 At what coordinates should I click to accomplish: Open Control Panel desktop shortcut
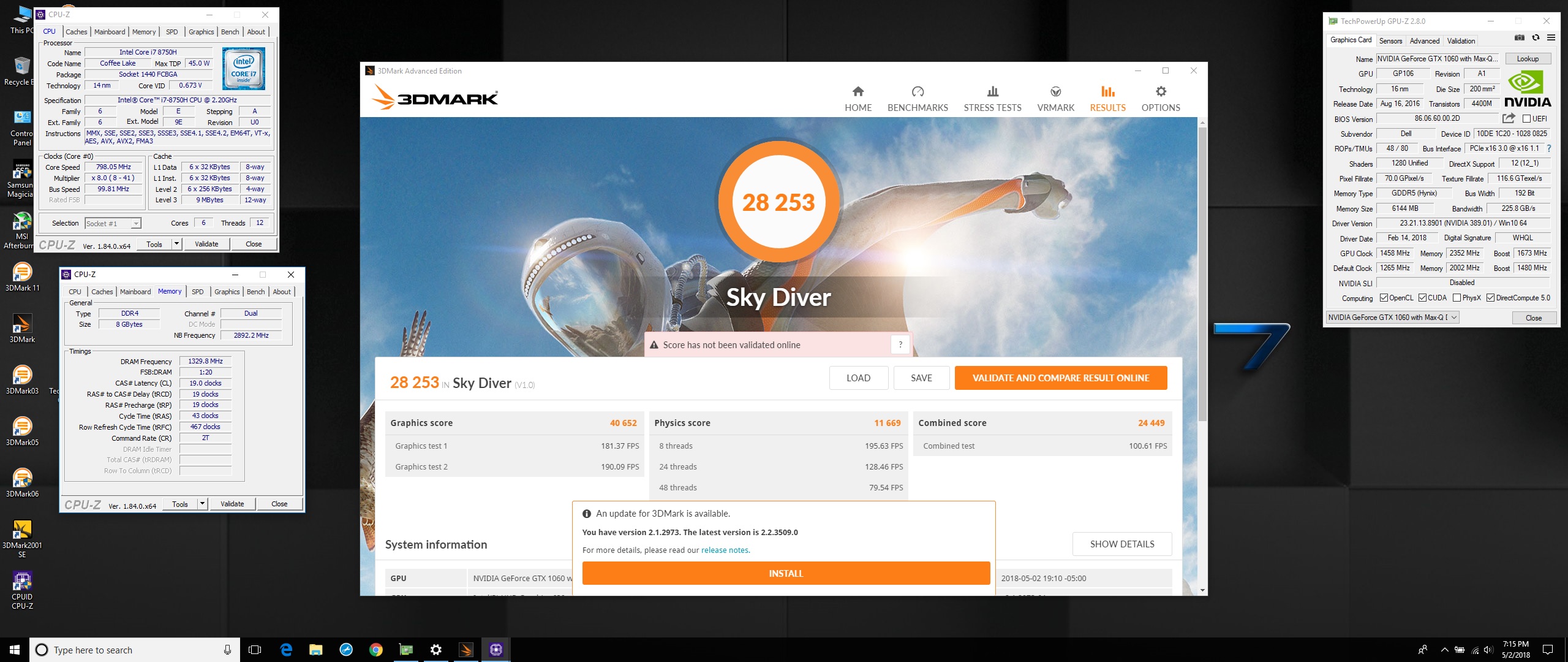click(x=21, y=127)
